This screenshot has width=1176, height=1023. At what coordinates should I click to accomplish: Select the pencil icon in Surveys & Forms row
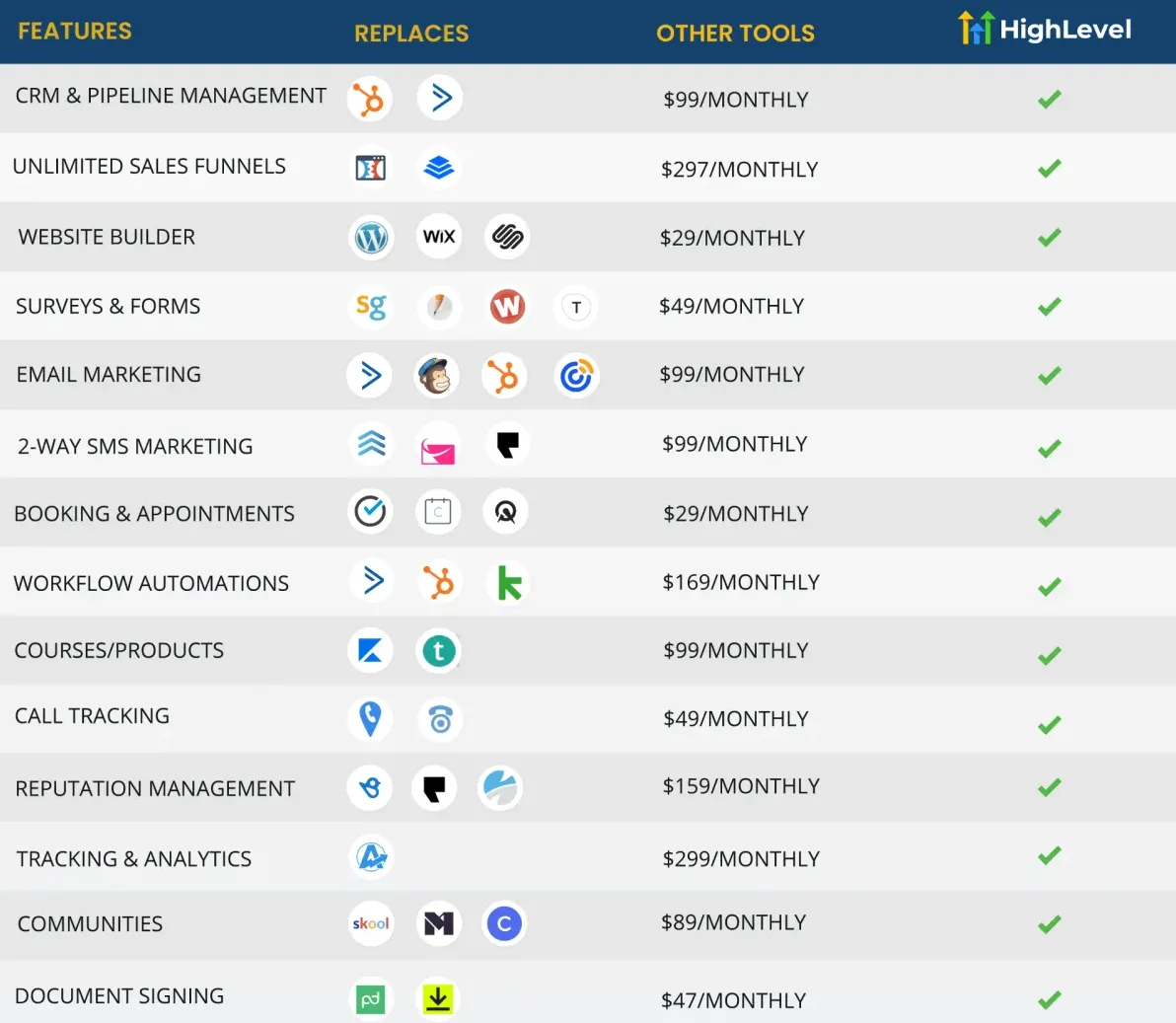click(x=439, y=306)
